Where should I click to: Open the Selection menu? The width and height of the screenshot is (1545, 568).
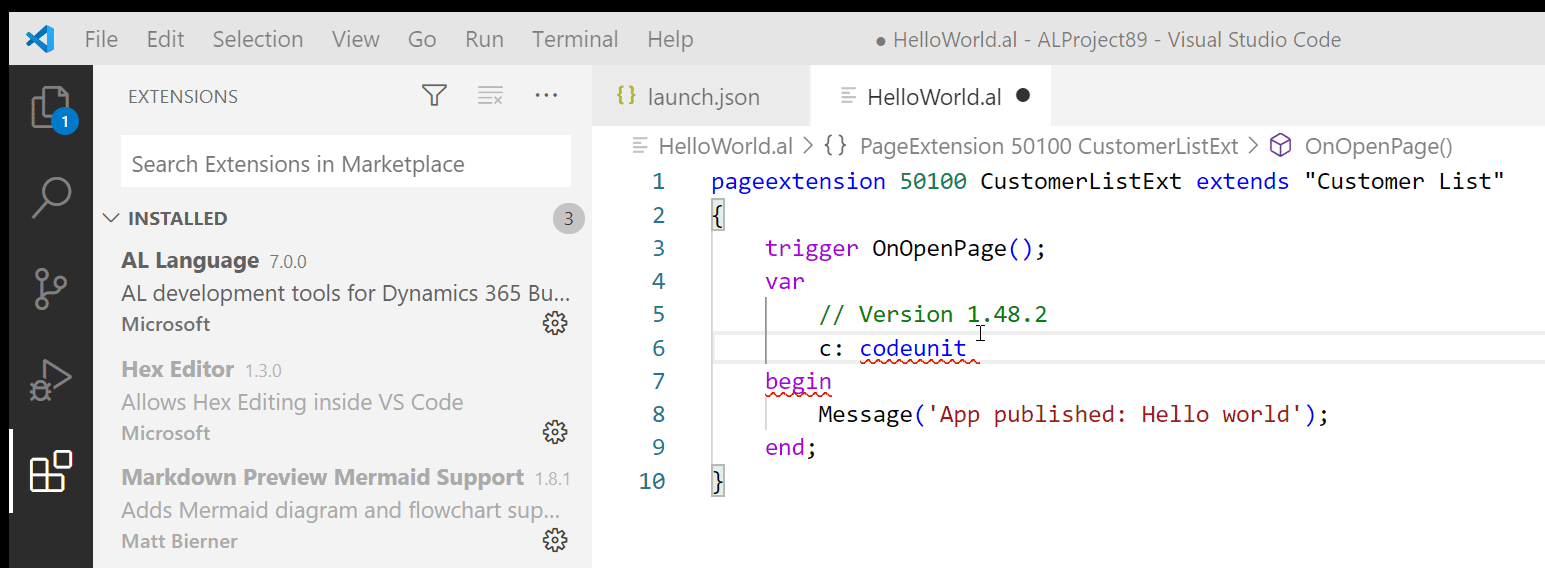point(258,40)
